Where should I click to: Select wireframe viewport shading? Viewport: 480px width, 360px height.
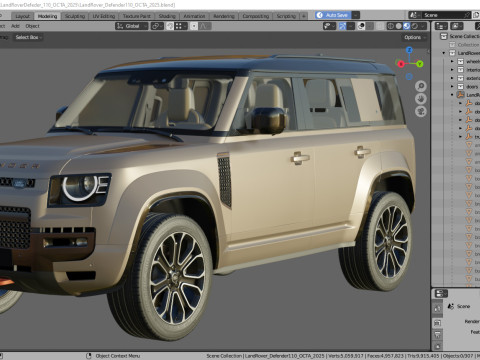pos(391,26)
